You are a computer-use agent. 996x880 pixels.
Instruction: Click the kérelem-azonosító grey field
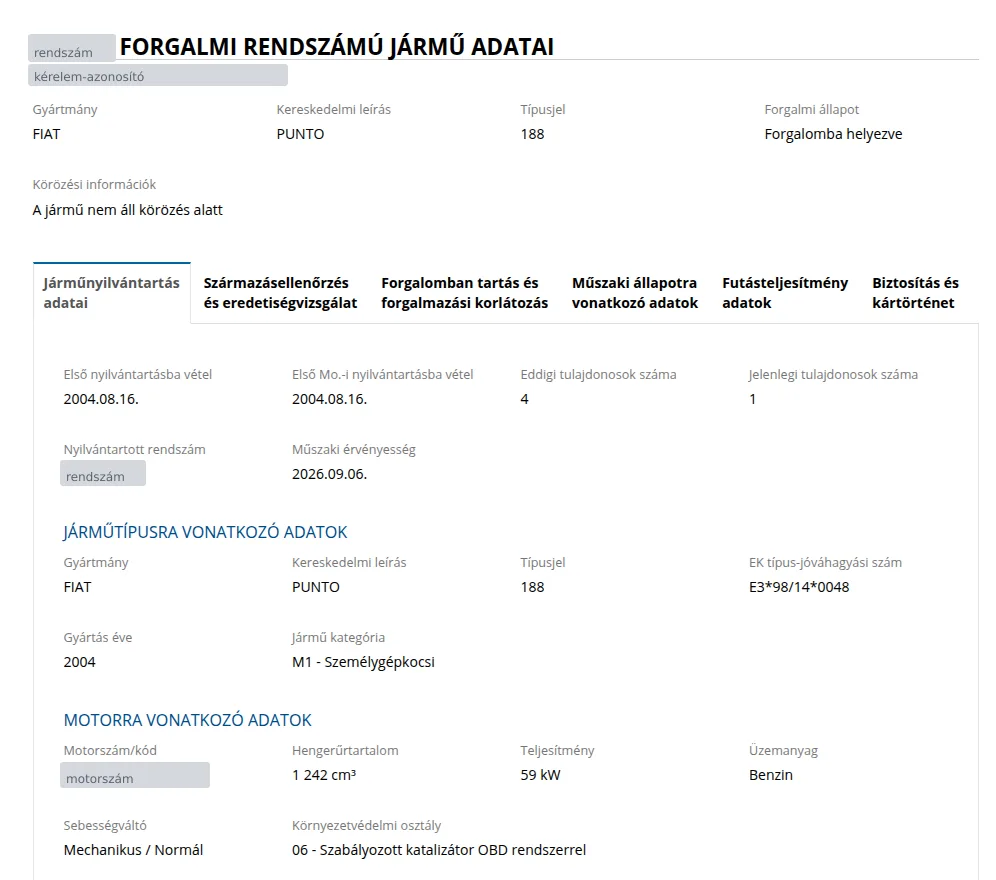tap(158, 76)
